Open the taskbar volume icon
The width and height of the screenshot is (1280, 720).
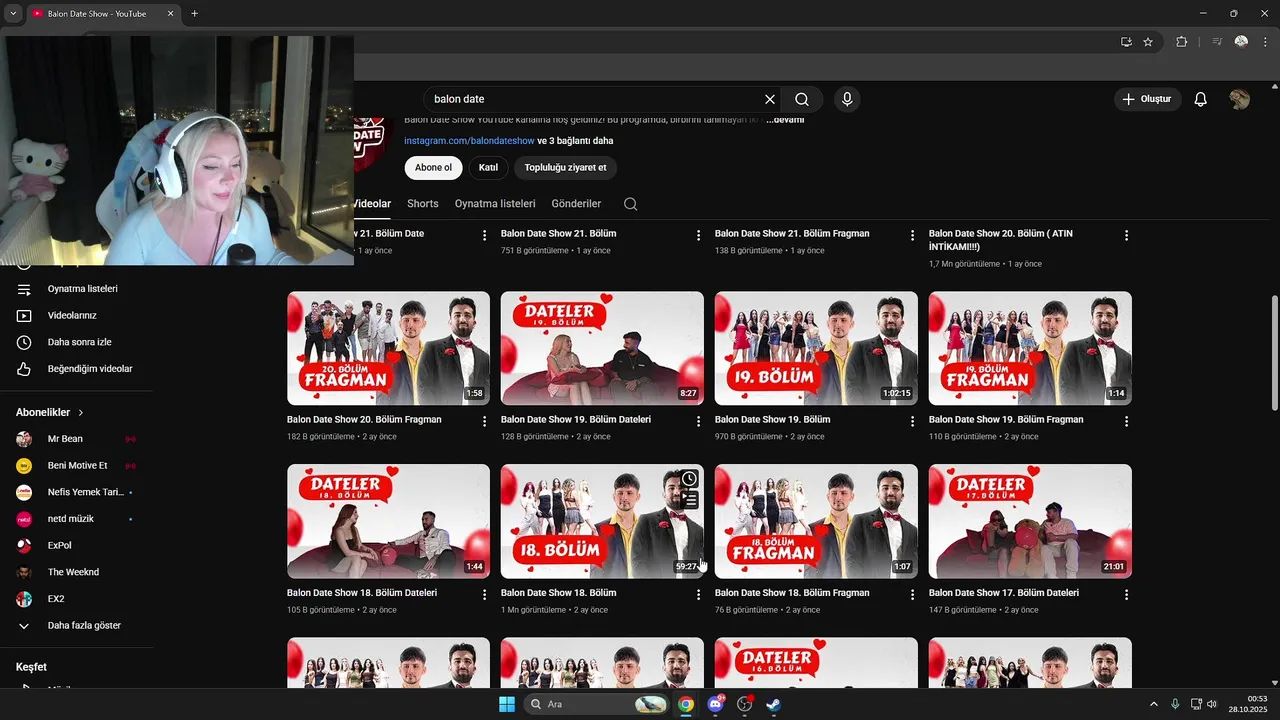pyautogui.click(x=1212, y=704)
